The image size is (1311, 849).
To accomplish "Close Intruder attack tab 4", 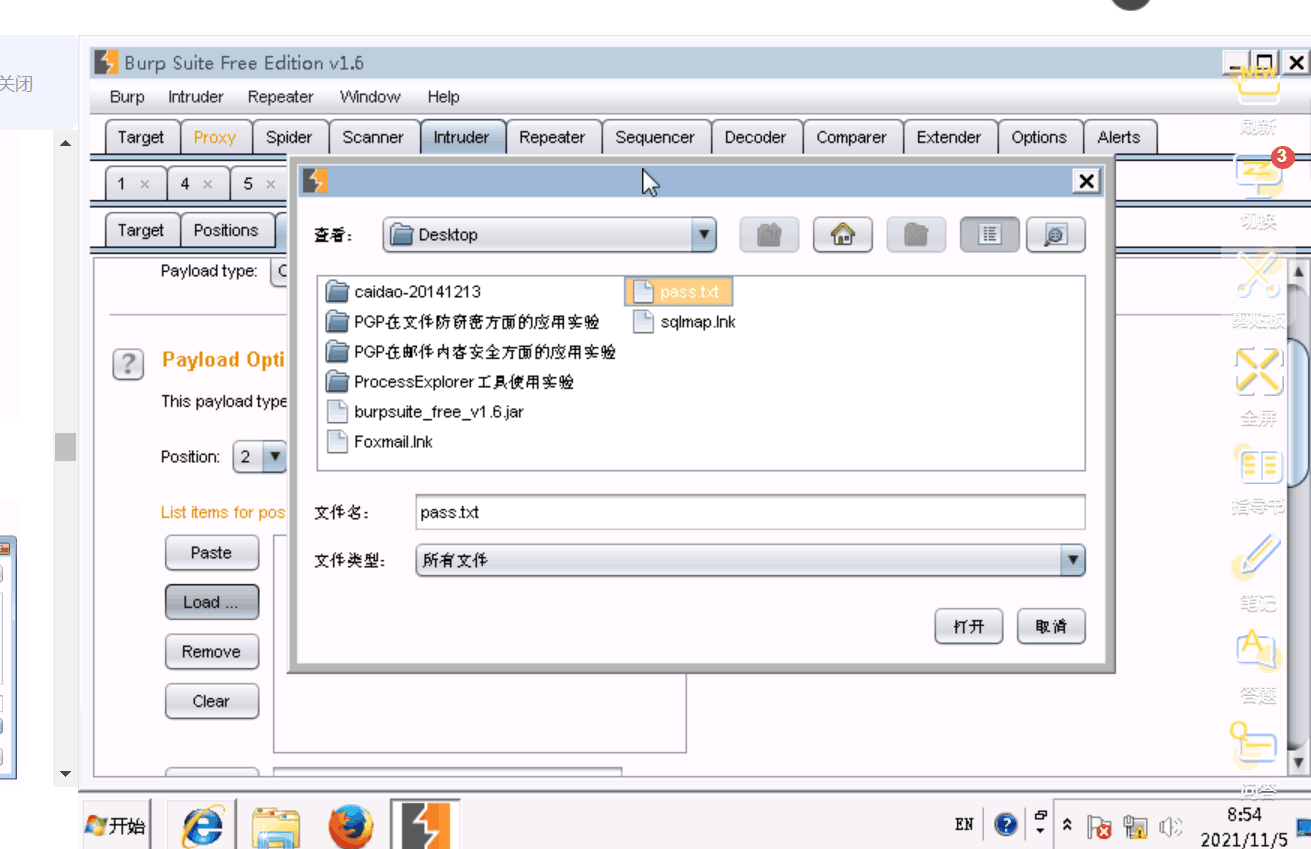I will pyautogui.click(x=208, y=184).
